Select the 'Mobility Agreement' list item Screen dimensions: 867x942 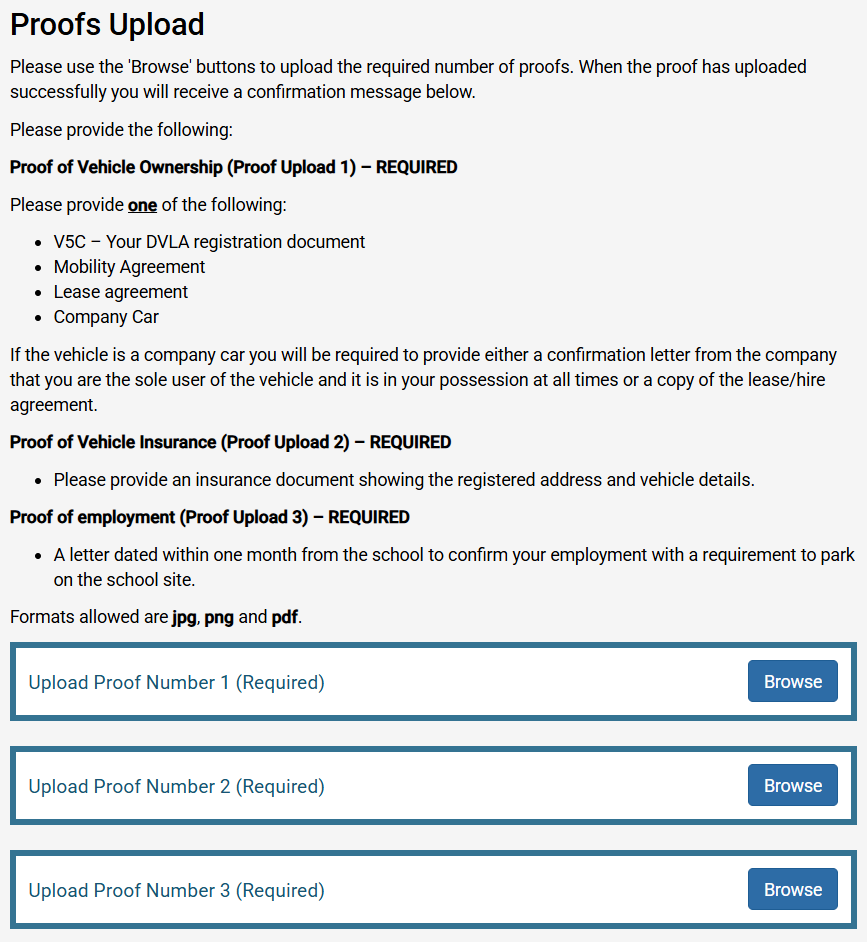(x=129, y=267)
